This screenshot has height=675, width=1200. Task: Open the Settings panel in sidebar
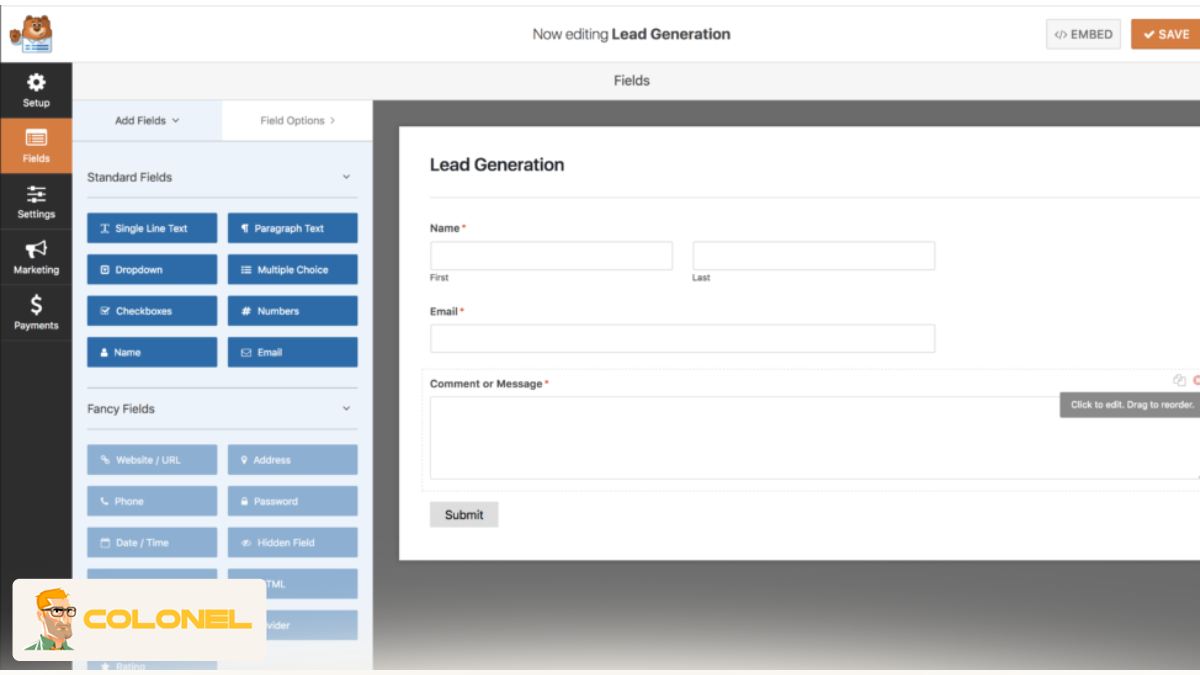click(x=36, y=203)
